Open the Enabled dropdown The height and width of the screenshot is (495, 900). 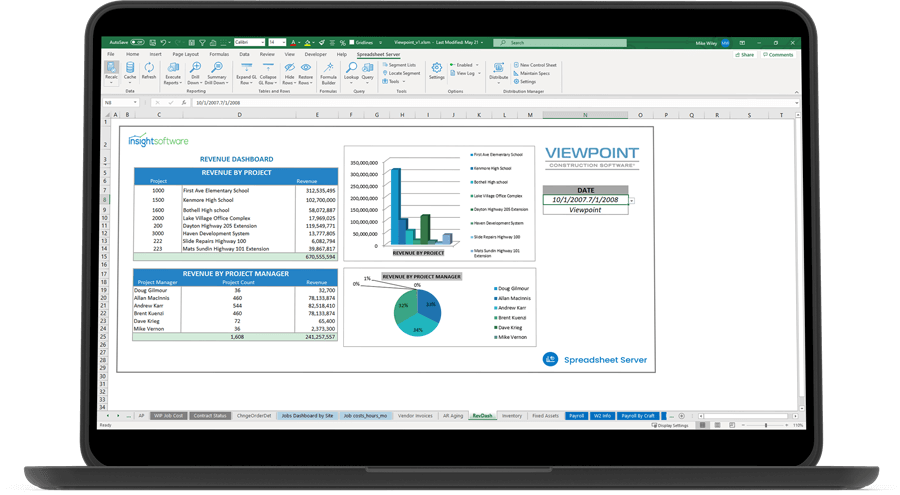tap(477, 65)
